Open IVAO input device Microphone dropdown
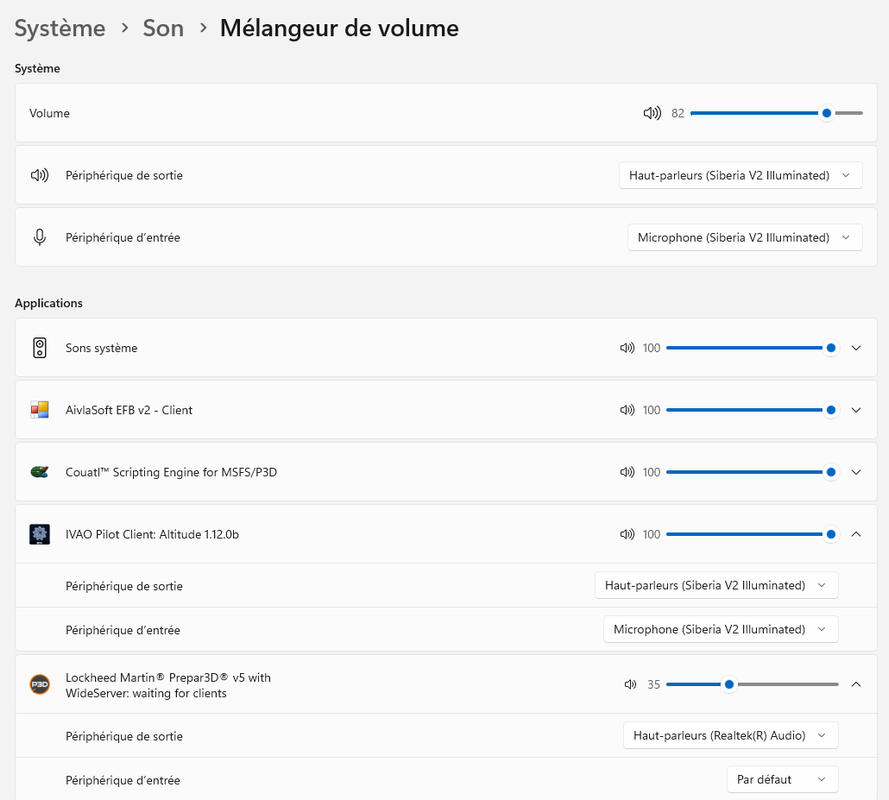The image size is (889, 800). pos(721,629)
